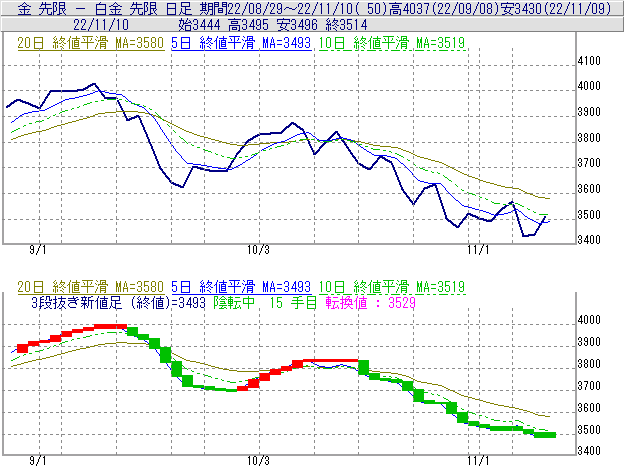Viewport: 624px width, 475px height.
Task: Click the lower chart x-axis date 10/3
Action: pyautogui.click(x=258, y=461)
